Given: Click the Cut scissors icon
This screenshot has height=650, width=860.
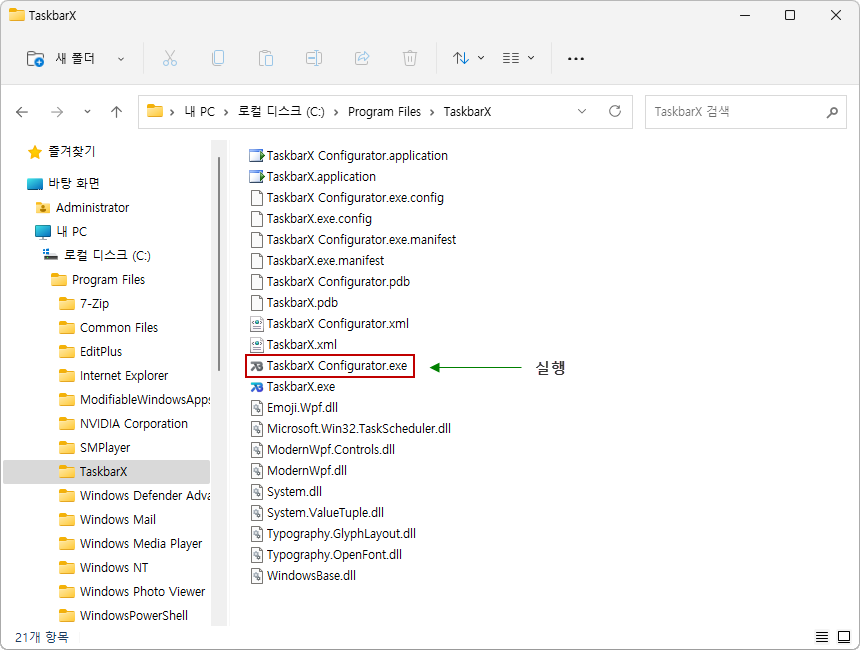Looking at the screenshot, I should pos(169,58).
